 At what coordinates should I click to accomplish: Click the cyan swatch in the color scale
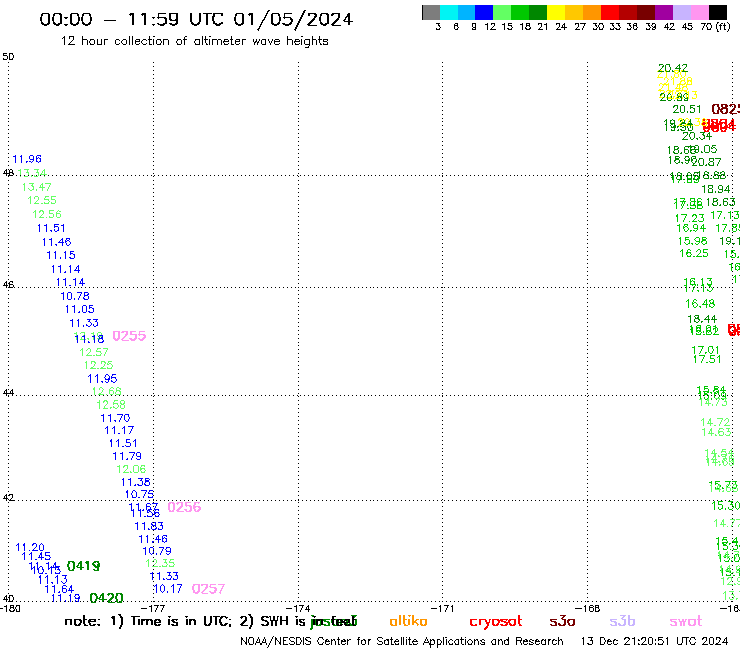[449, 12]
